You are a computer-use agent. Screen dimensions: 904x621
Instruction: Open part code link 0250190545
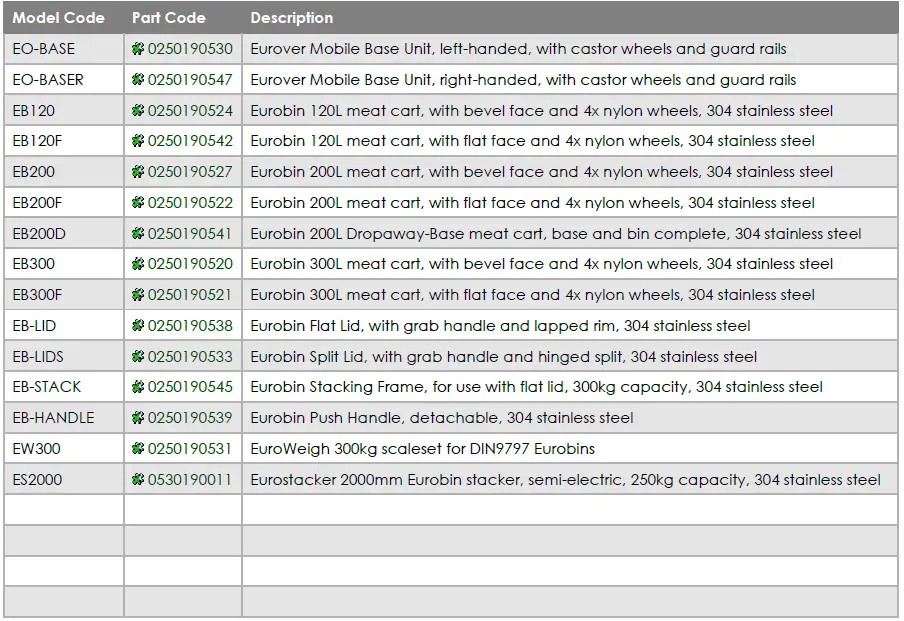pos(190,387)
